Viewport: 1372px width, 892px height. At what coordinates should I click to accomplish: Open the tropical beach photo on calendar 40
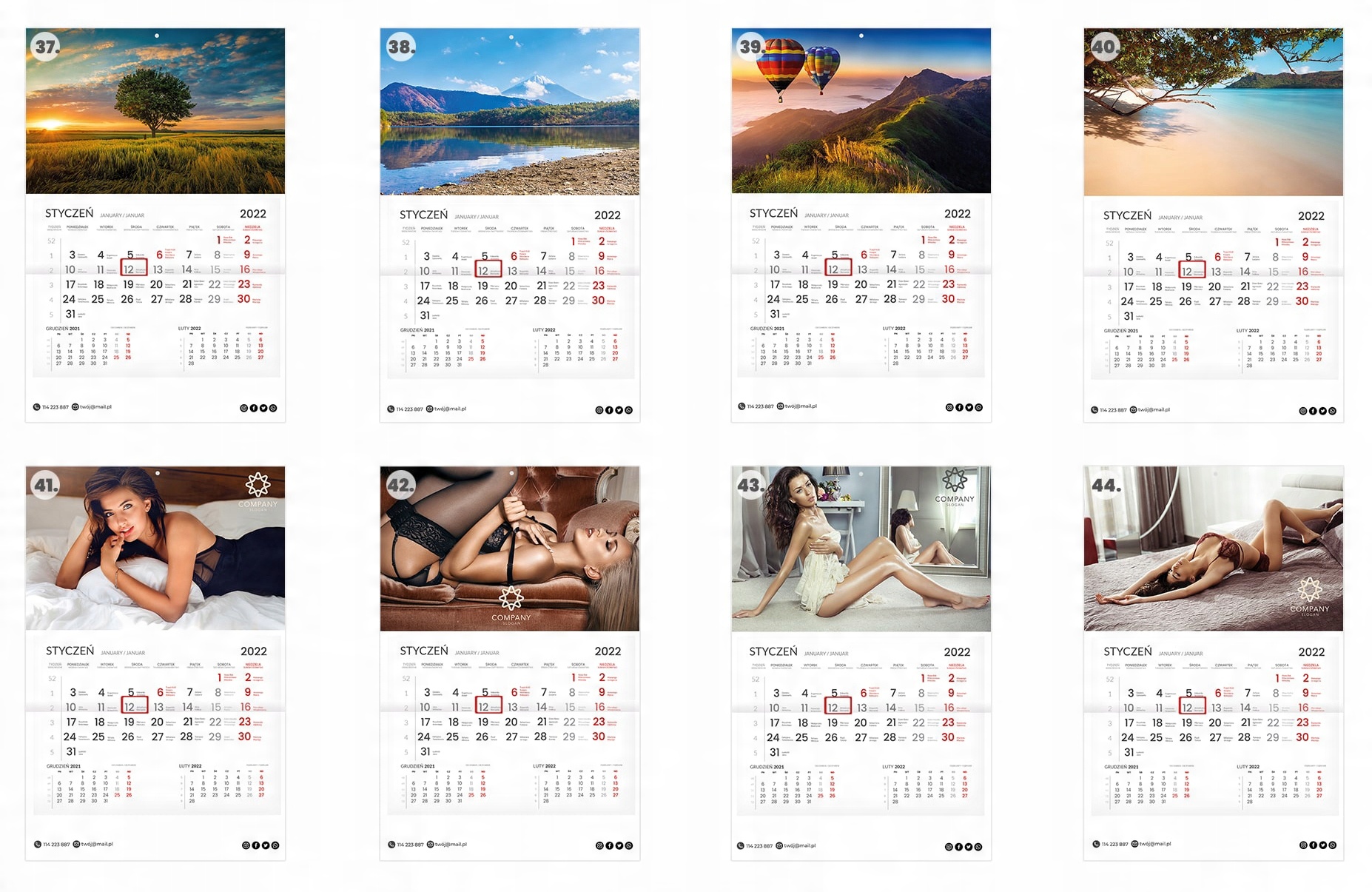point(1214,112)
